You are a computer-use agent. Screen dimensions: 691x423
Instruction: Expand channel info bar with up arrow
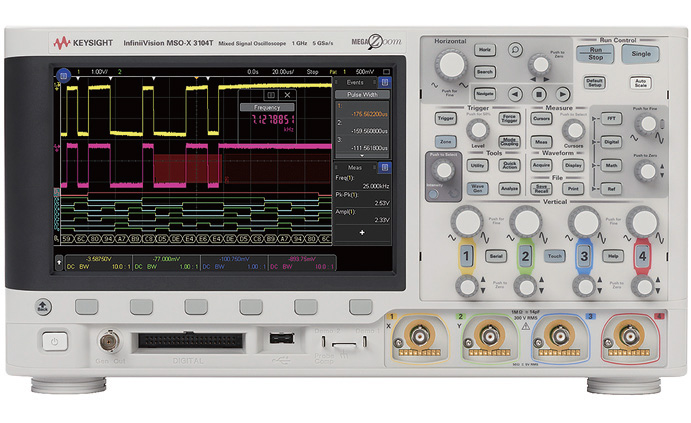click(59, 263)
